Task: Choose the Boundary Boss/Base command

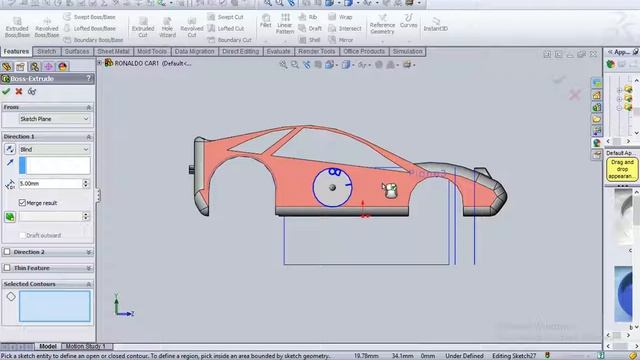Action: click(x=93, y=40)
